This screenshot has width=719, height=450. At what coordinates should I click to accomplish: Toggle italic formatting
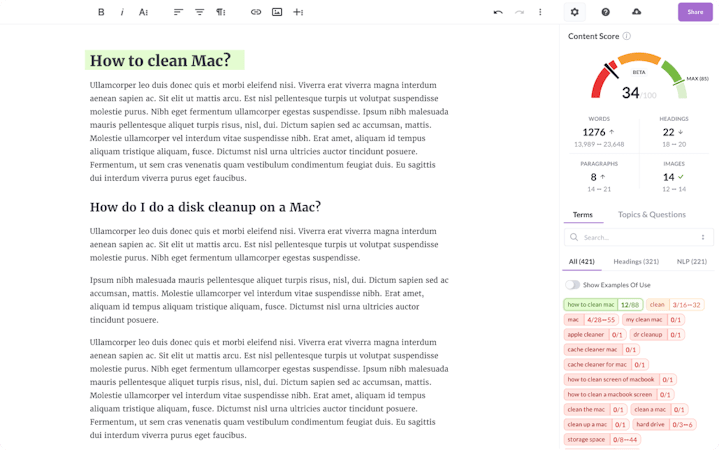point(122,12)
